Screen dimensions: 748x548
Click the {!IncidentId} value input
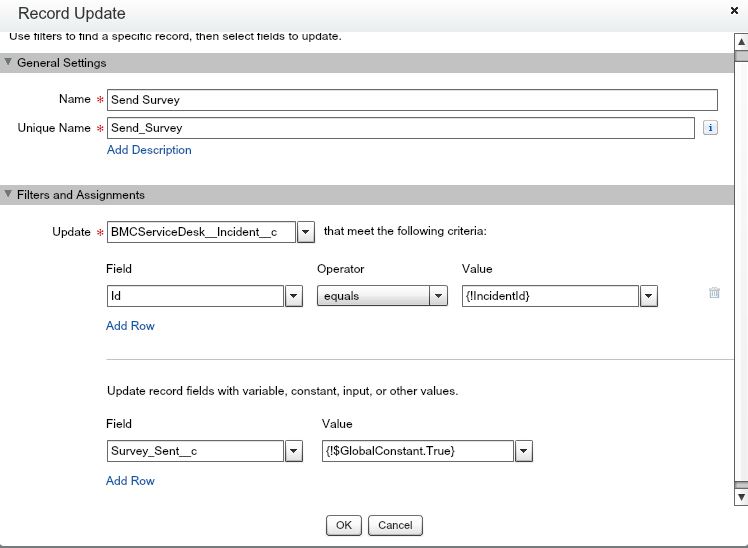point(549,296)
